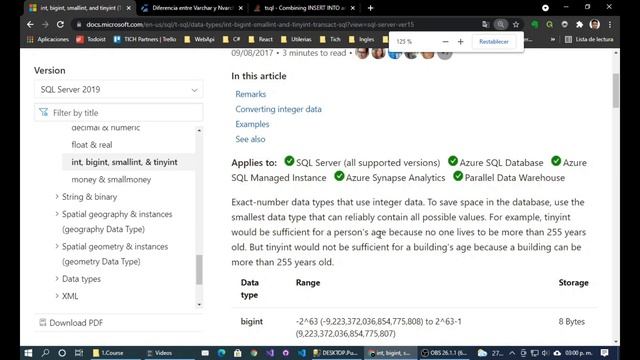Select 'money & smallmoney' in the sidebar
This screenshot has height=360, width=640.
click(111, 180)
